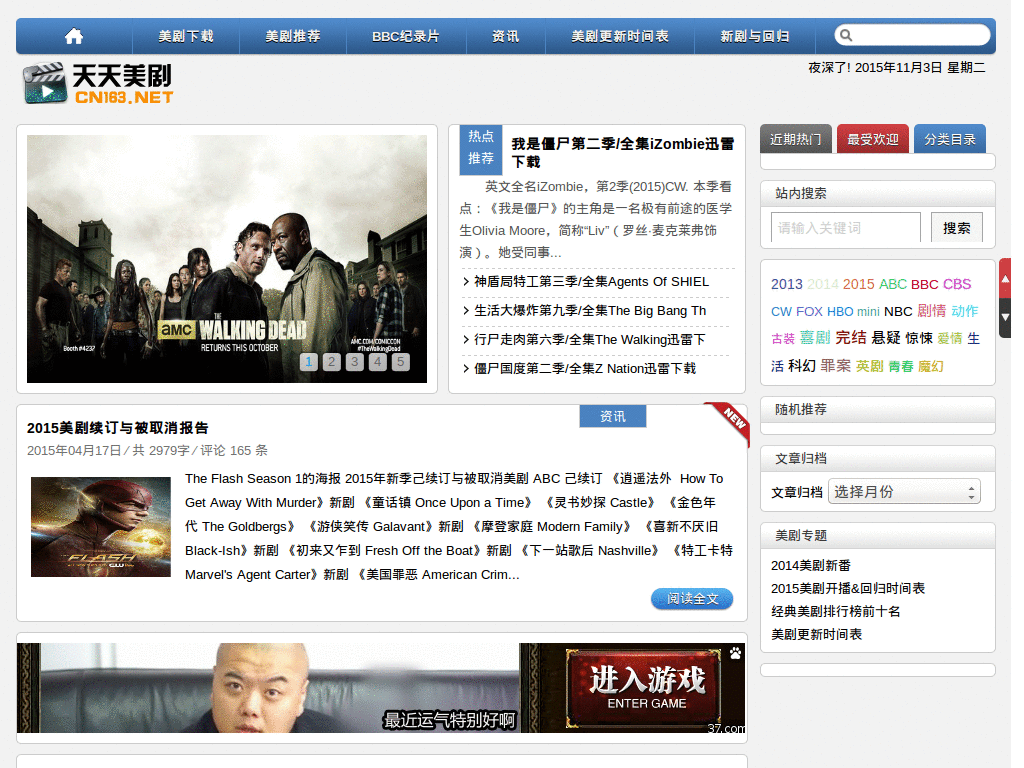The image size is (1024, 768).
Task: Select the FOX tag
Action: click(x=809, y=312)
